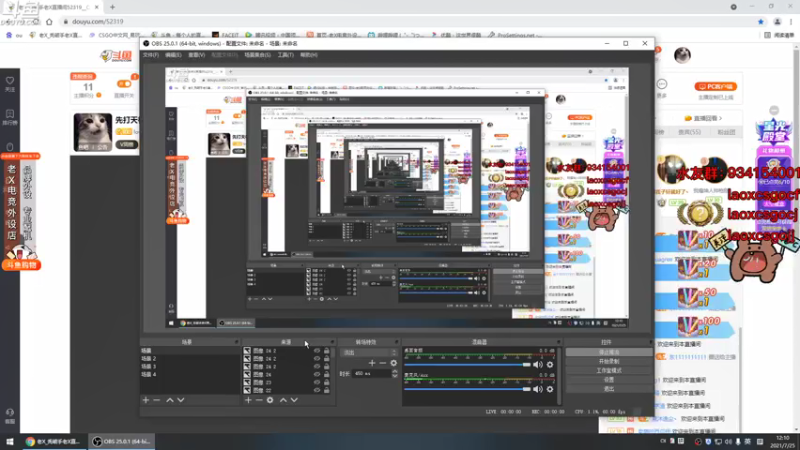
Task: Open the Chrome profile avatar icon
Action: [x=777, y=21]
